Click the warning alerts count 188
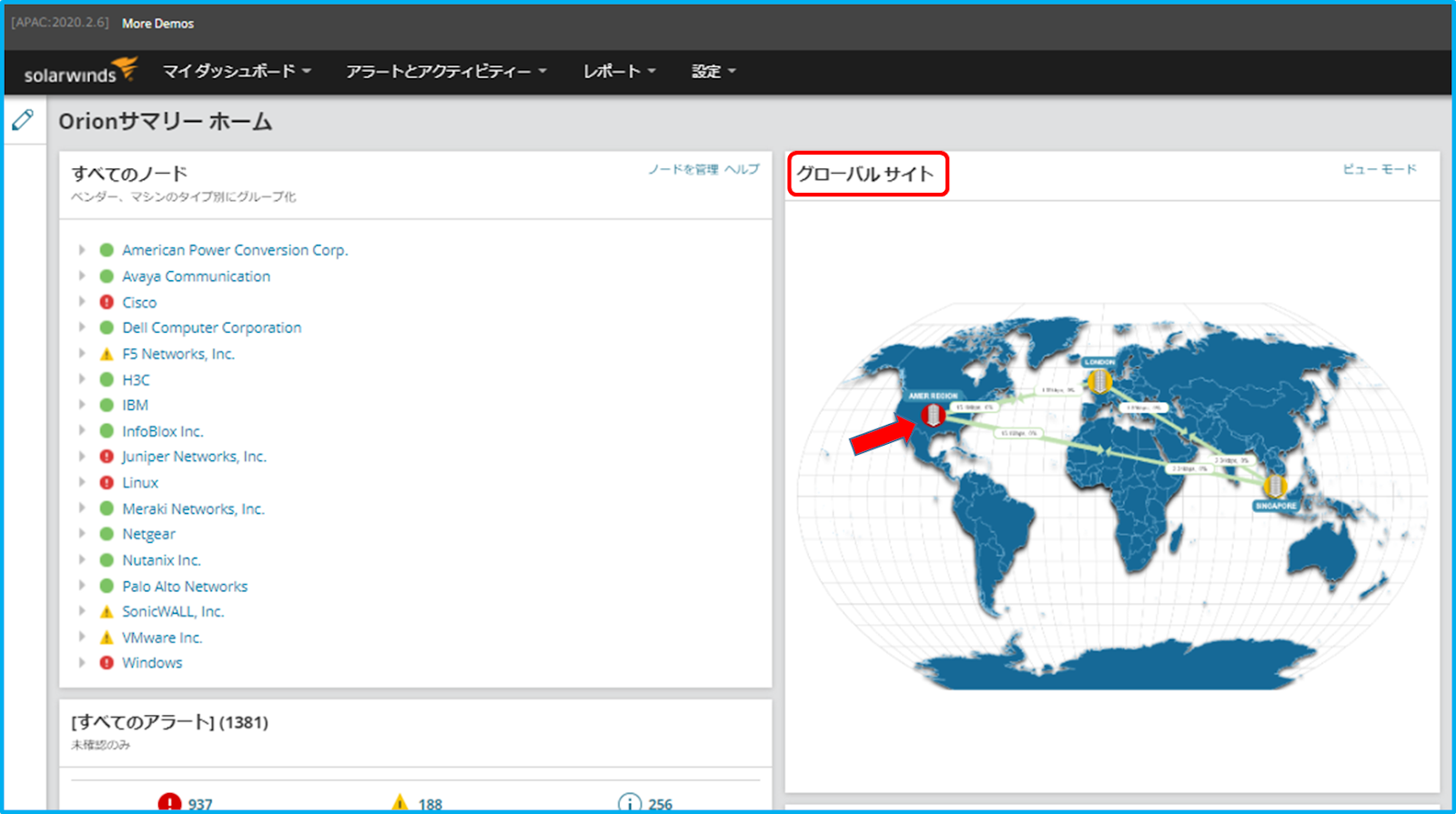This screenshot has height=814, width=1456. (x=430, y=804)
